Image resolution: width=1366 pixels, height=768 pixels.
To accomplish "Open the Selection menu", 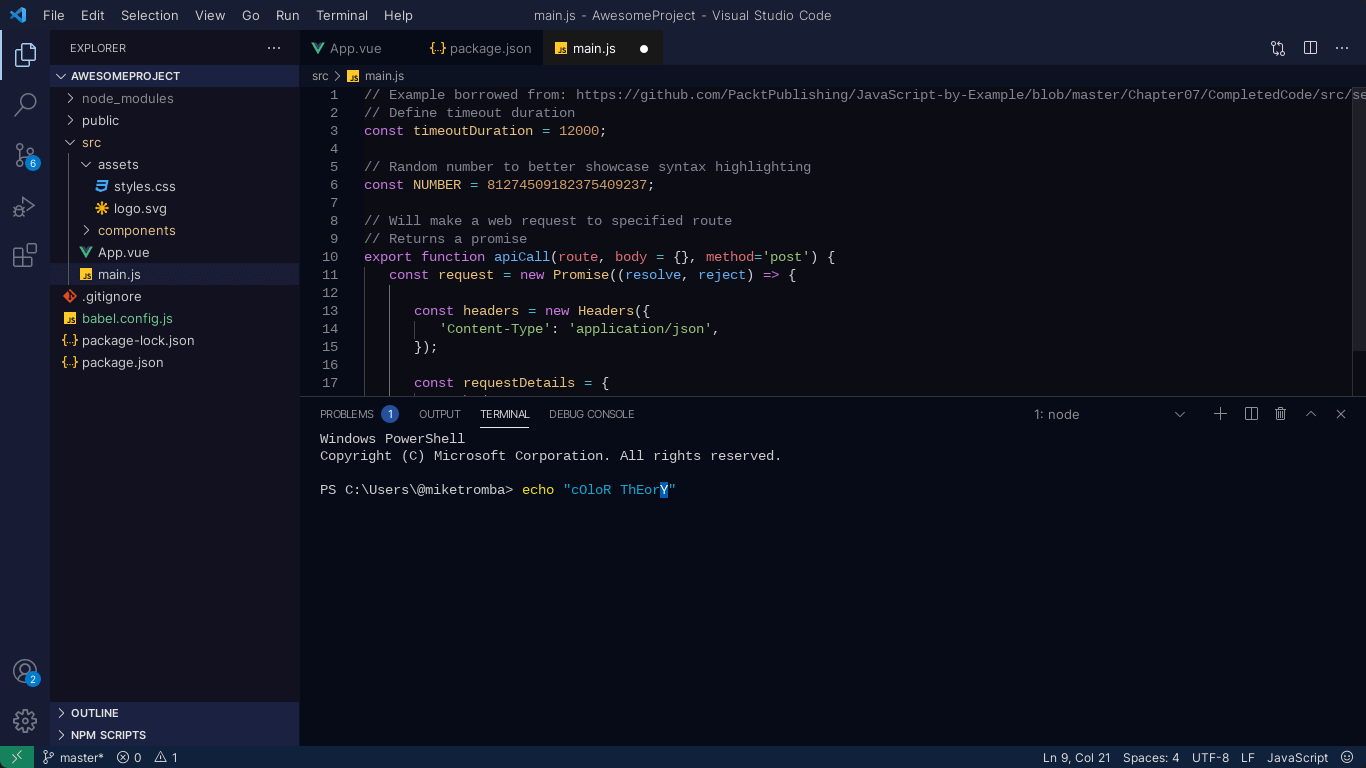I will [x=149, y=15].
